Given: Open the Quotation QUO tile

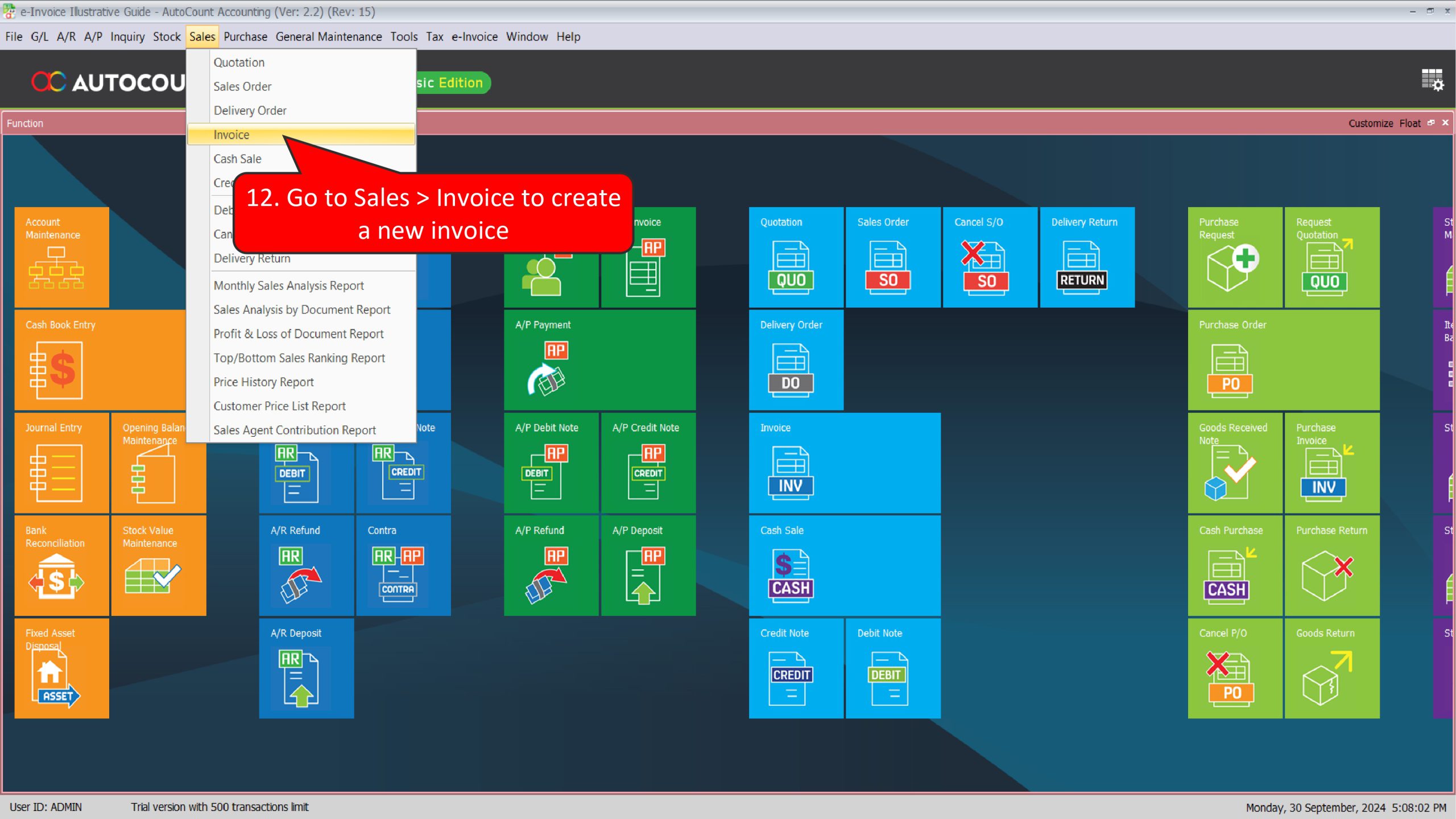Looking at the screenshot, I should coord(796,257).
